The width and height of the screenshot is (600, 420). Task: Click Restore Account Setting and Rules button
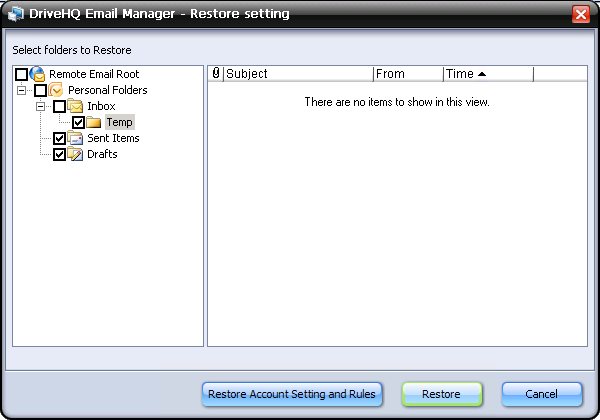click(x=292, y=394)
